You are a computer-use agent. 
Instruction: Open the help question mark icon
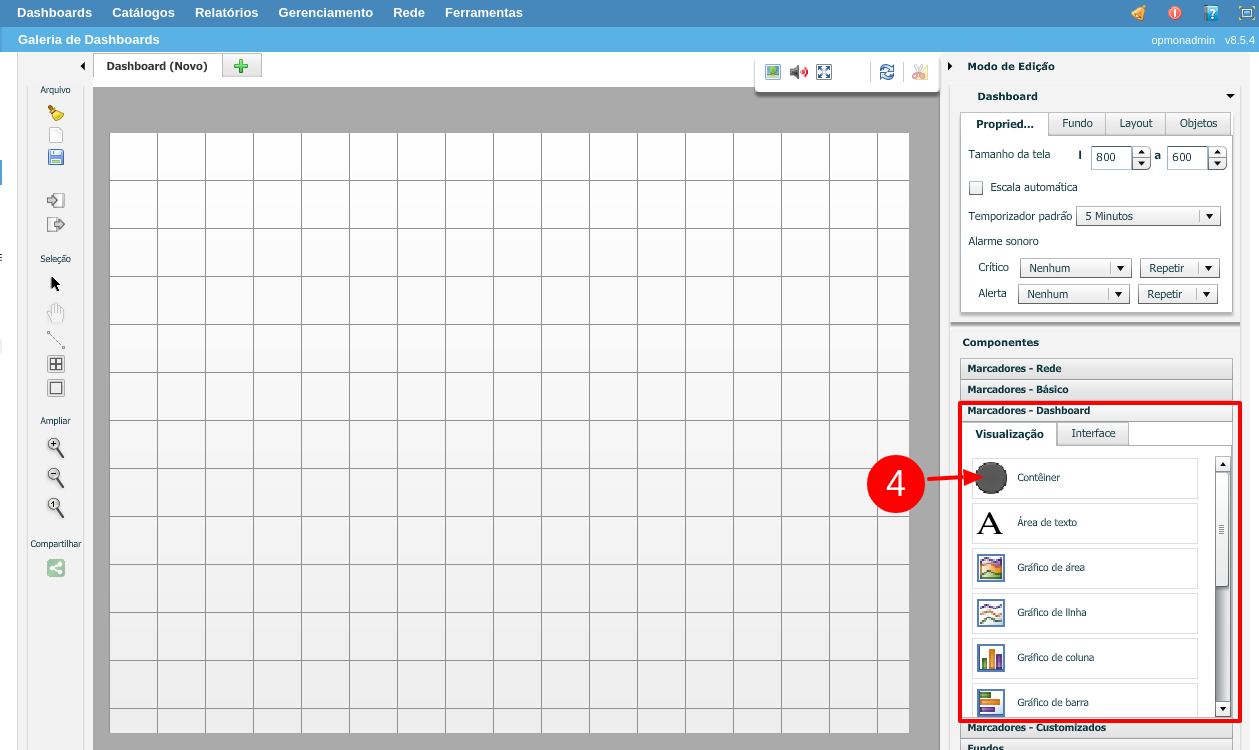[x=1211, y=13]
